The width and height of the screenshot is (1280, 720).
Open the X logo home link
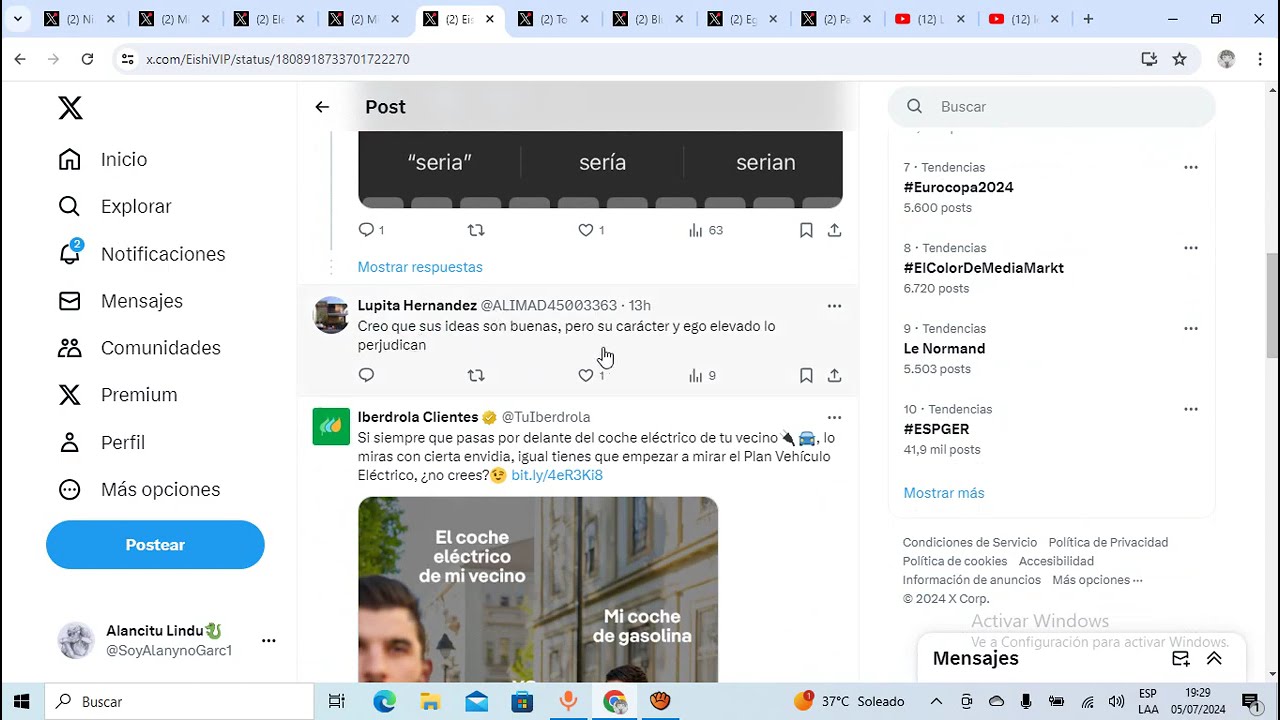pos(70,108)
